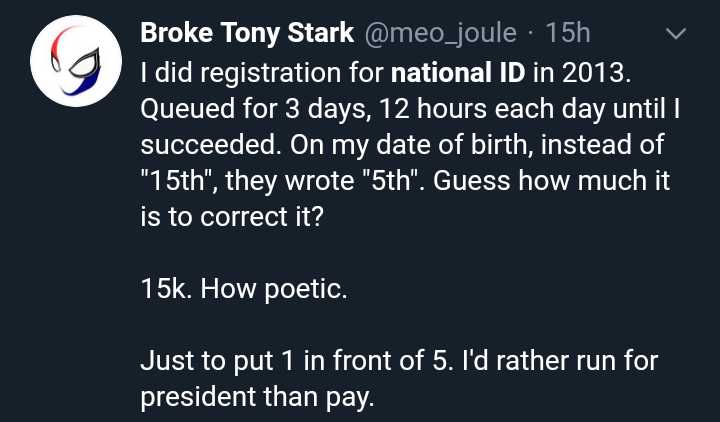Screen dimensions: 720x422
Task: Open tweet via '15k. How poetic.' line
Action: tap(244, 289)
